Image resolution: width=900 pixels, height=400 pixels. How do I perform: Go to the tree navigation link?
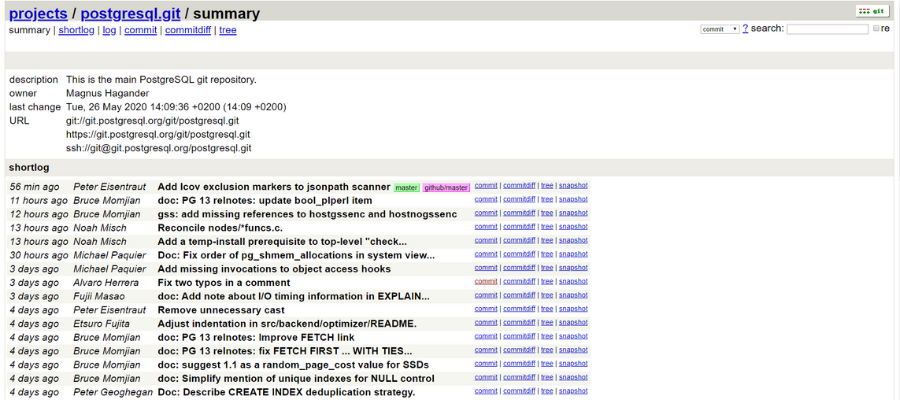228,30
